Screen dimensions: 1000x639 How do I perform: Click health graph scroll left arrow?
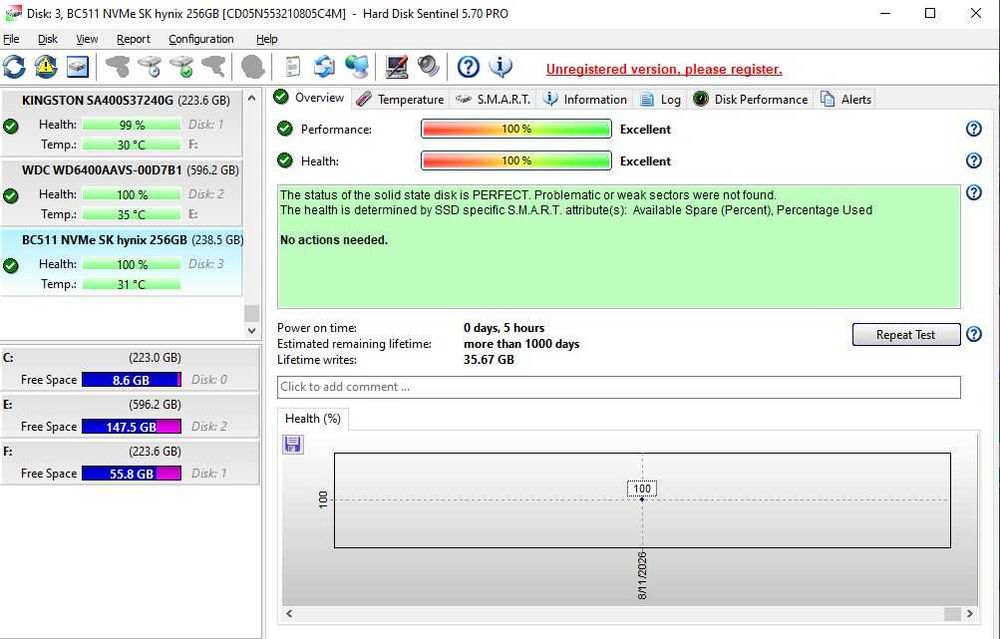[x=289, y=613]
